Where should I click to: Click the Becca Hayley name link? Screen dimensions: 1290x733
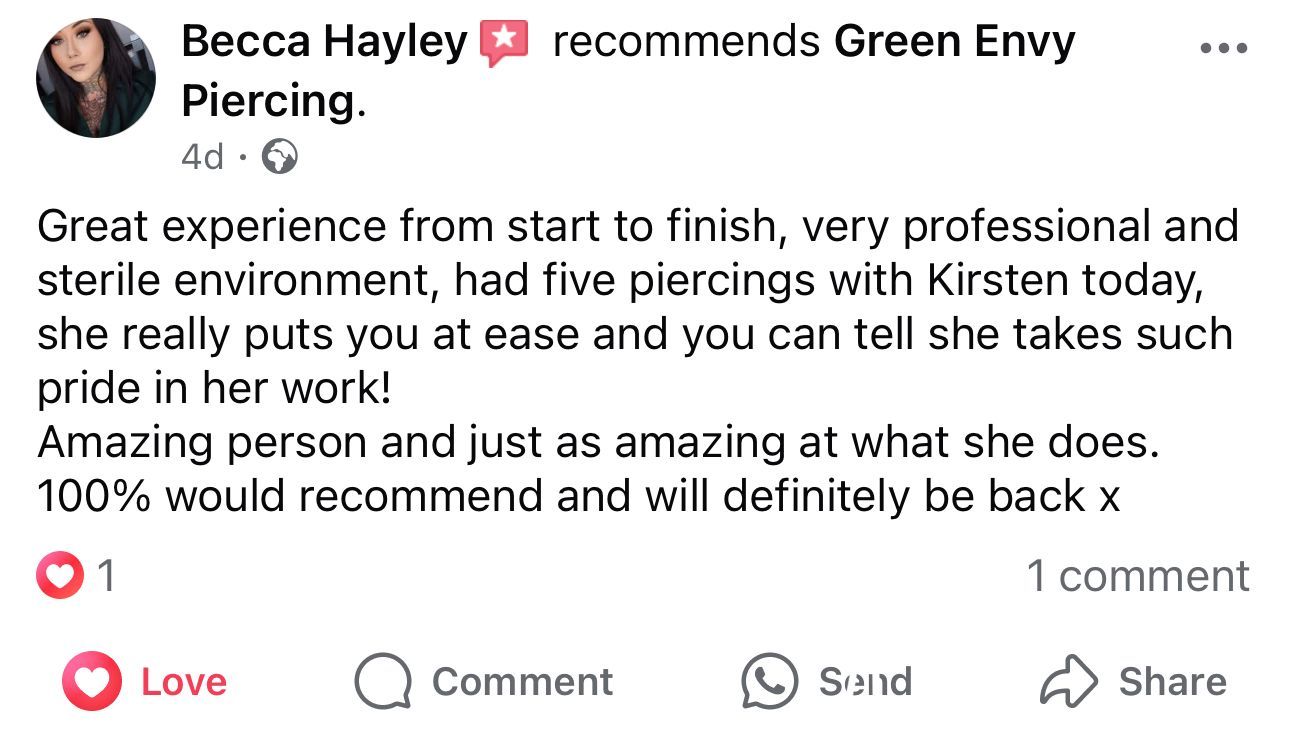324,42
